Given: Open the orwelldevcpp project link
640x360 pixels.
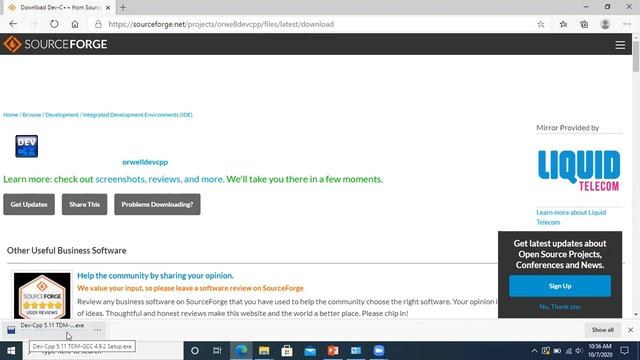Looking at the screenshot, I should coord(145,162).
